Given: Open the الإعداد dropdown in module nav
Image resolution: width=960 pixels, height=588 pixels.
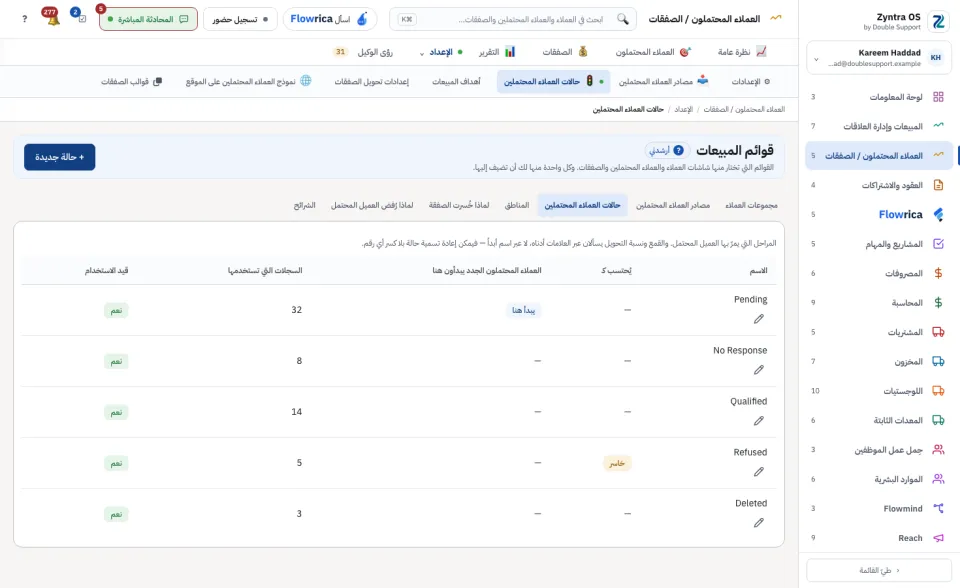Looking at the screenshot, I should [440, 52].
